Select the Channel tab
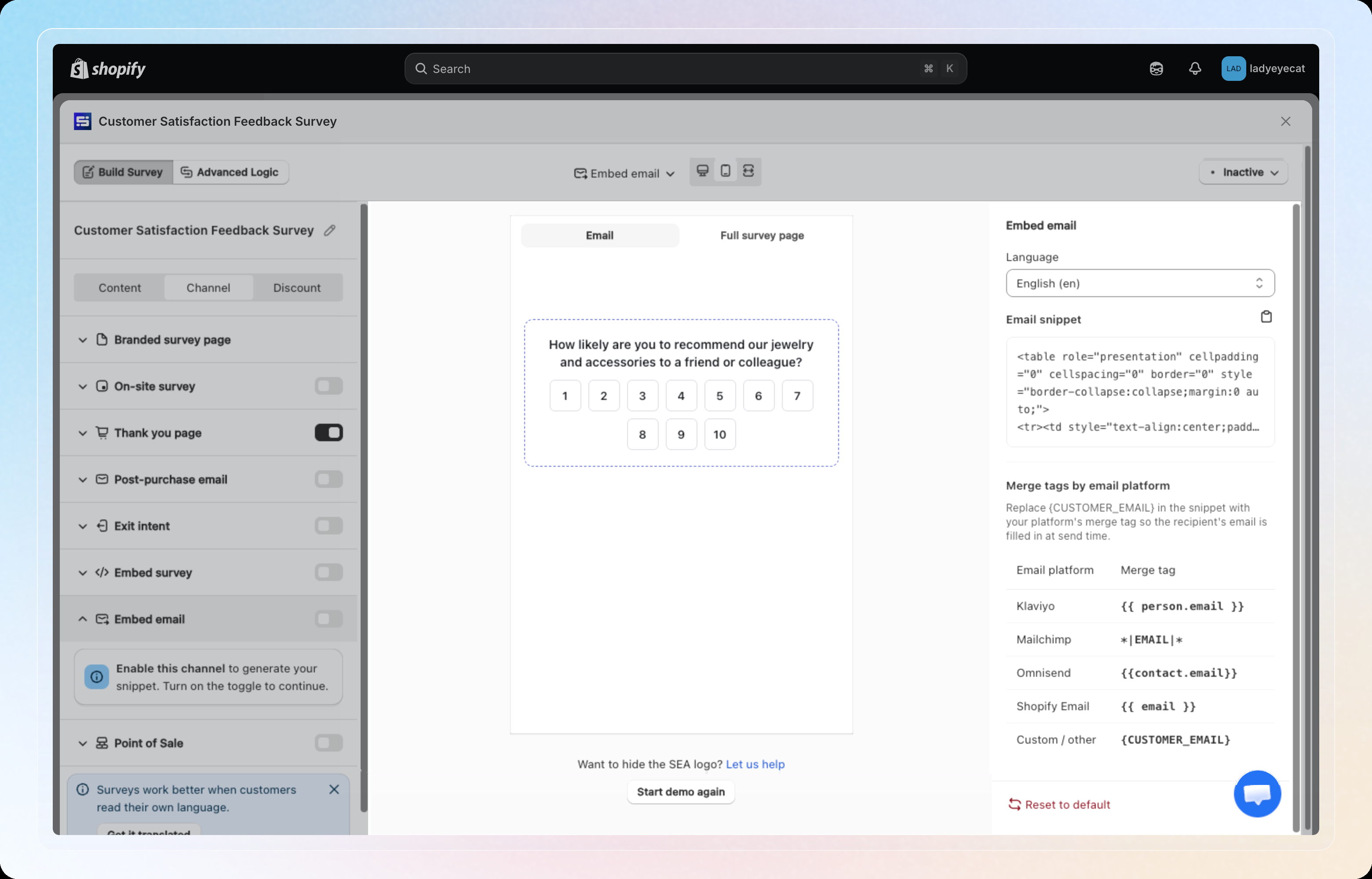Image resolution: width=1372 pixels, height=879 pixels. click(208, 288)
